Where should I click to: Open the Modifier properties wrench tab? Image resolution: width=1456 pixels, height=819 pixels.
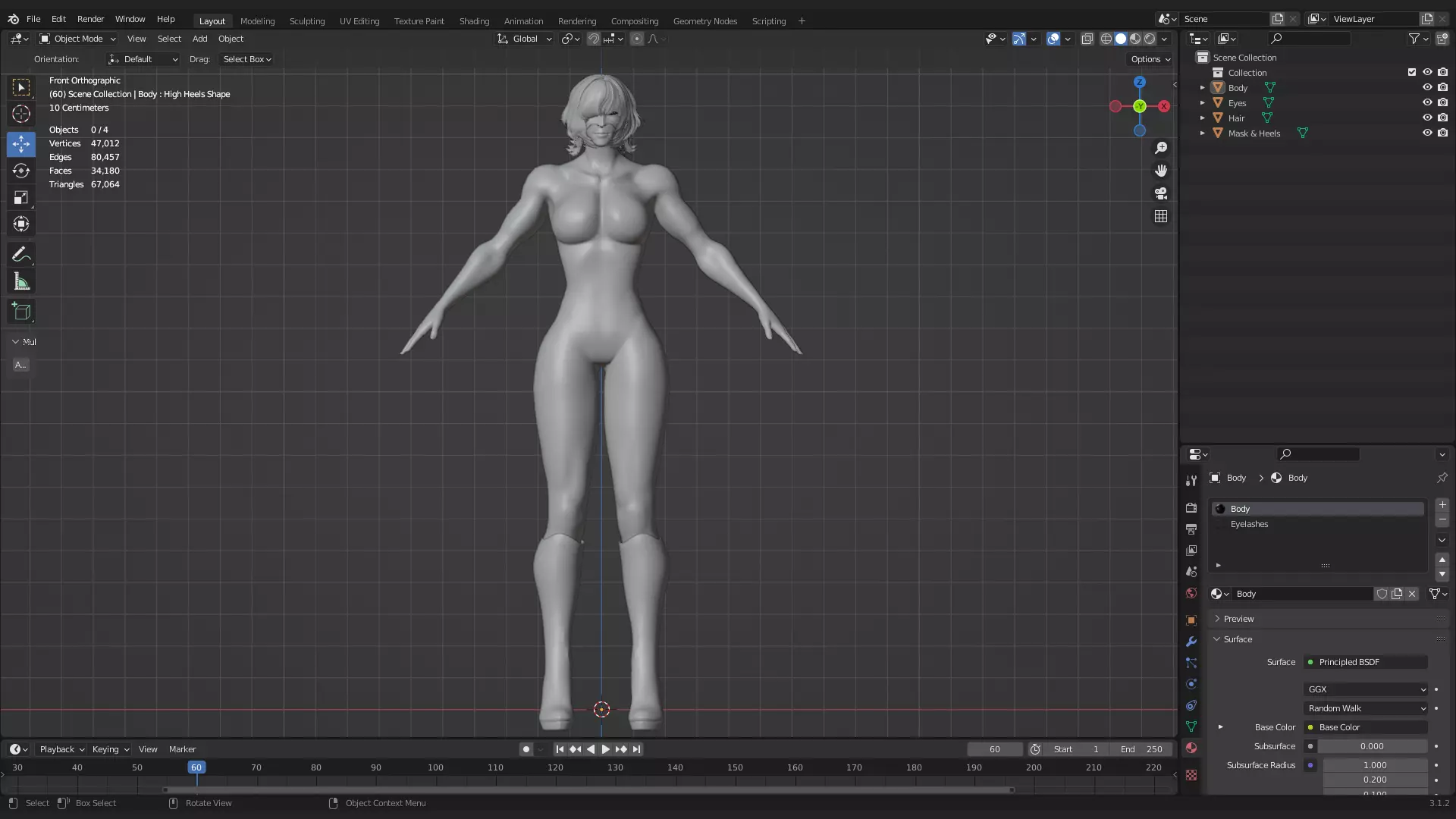[x=1191, y=641]
